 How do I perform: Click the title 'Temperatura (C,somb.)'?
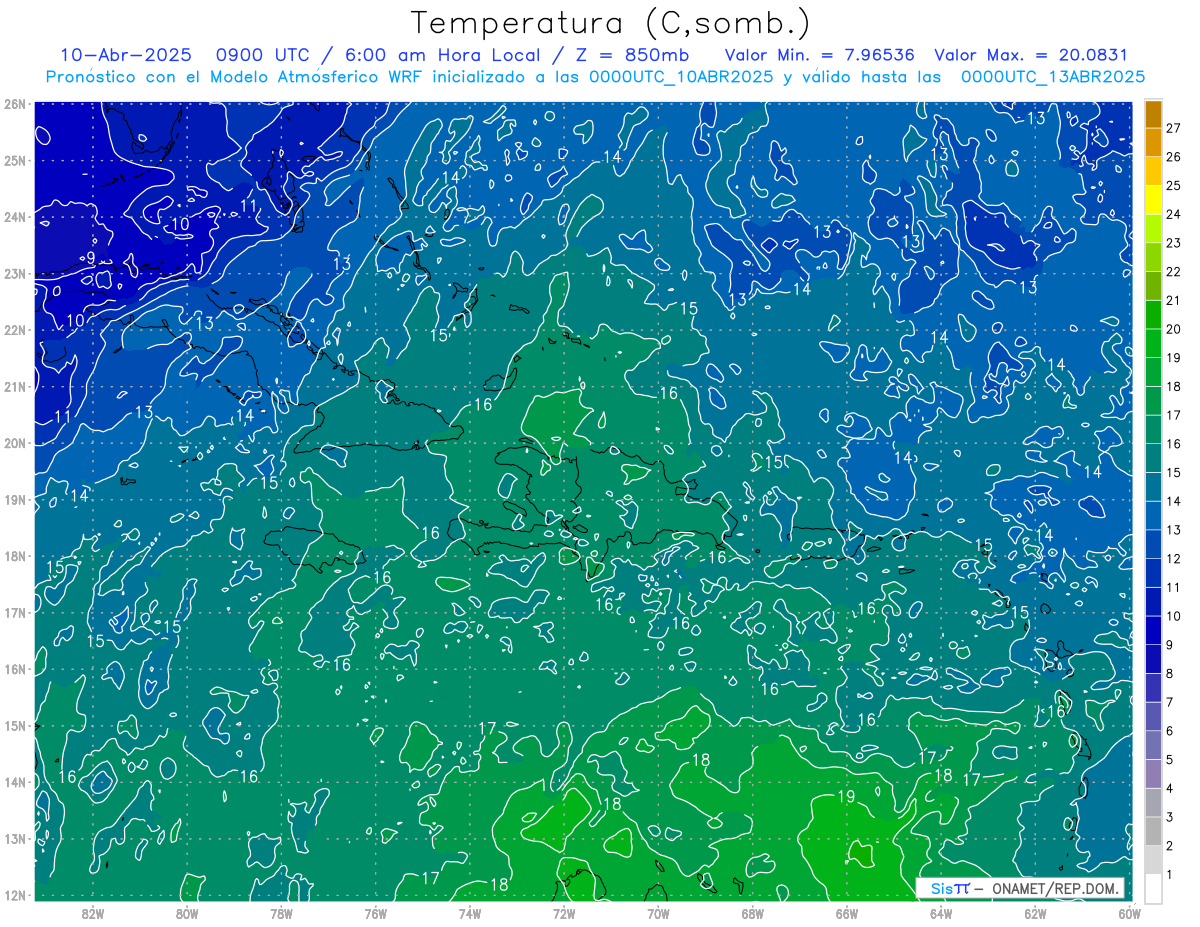click(612, 24)
